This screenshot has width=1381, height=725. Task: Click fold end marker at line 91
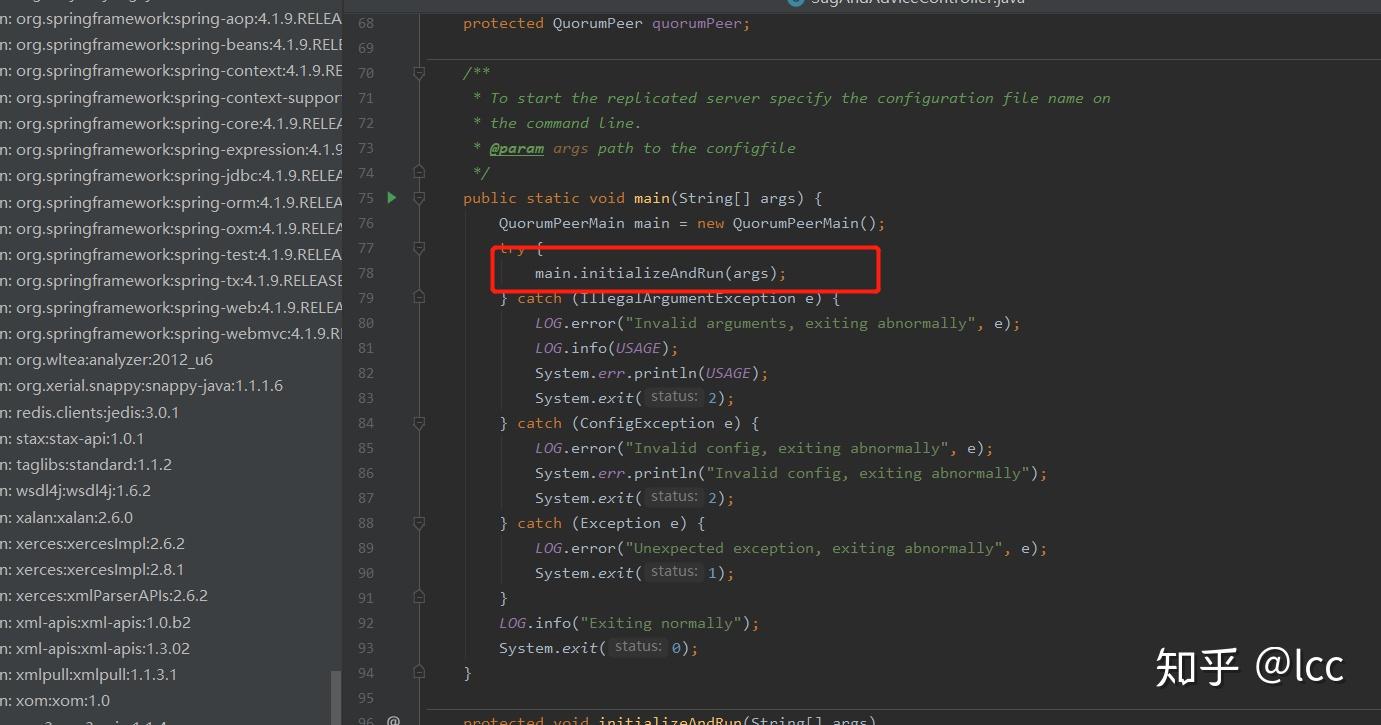pos(419,597)
